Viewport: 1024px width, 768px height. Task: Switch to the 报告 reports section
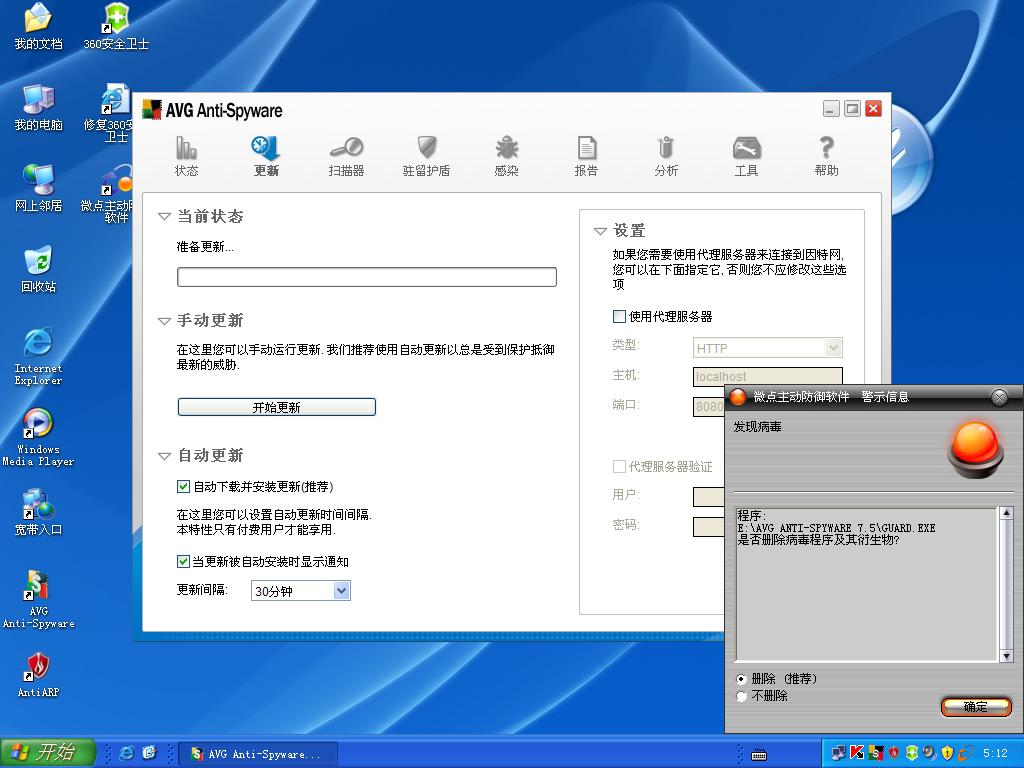586,155
